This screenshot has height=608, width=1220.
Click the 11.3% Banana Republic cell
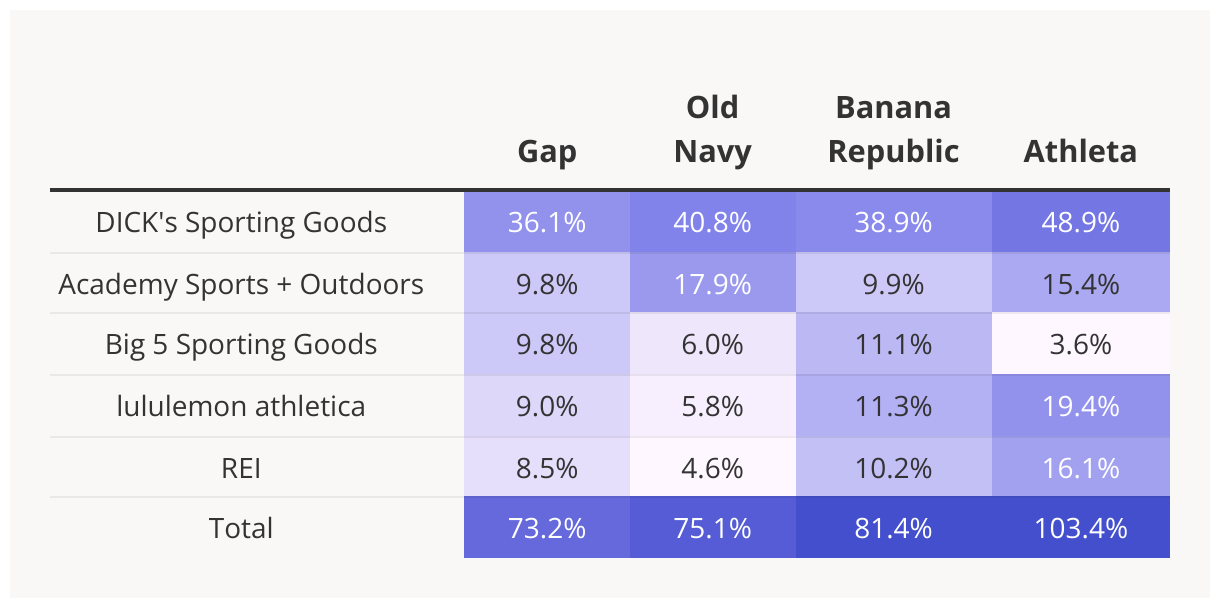(x=894, y=406)
